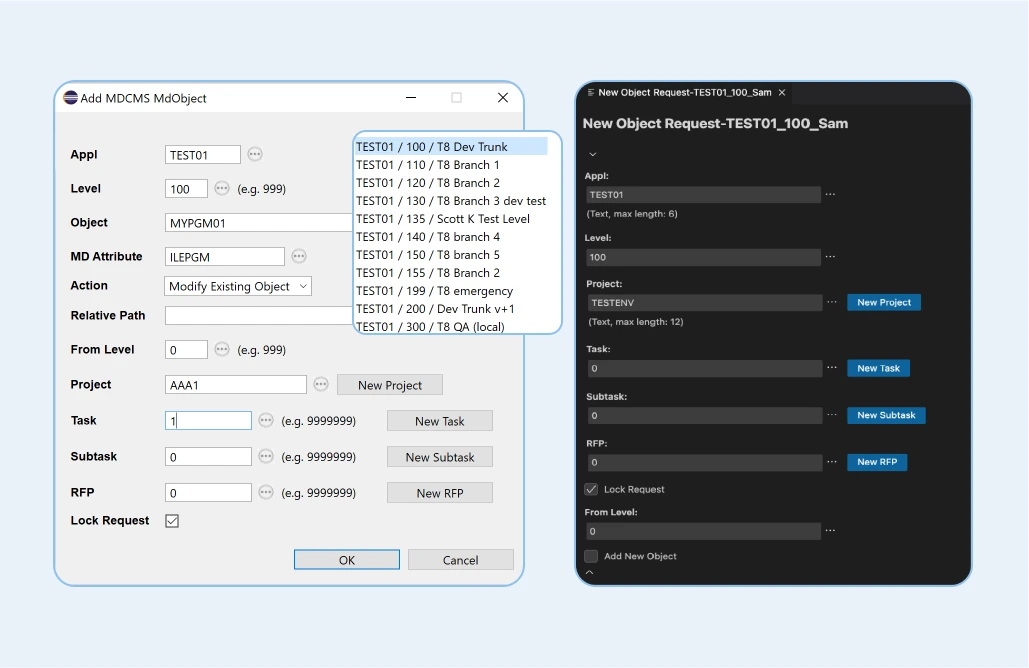Image resolution: width=1029 pixels, height=668 pixels.
Task: Click the lookup icon beside Appl TEST01 field
Action: tap(255, 154)
